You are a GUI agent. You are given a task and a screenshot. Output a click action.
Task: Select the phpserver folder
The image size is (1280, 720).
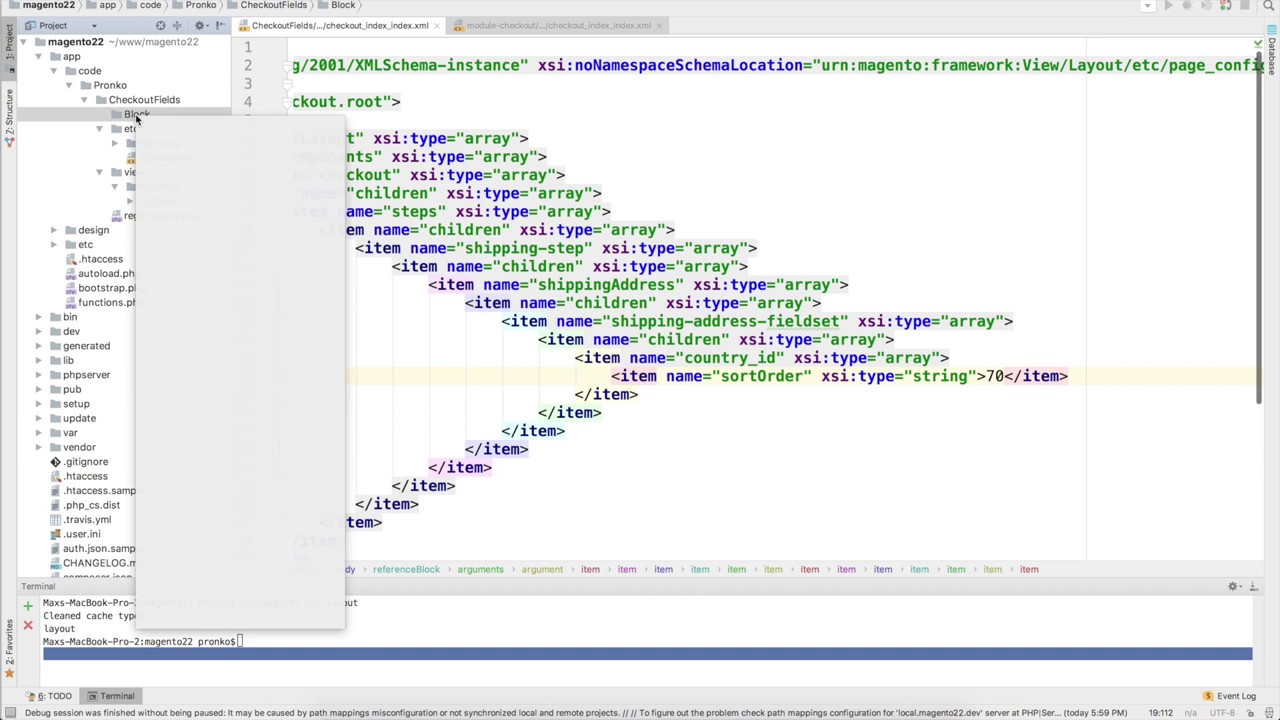pos(86,375)
